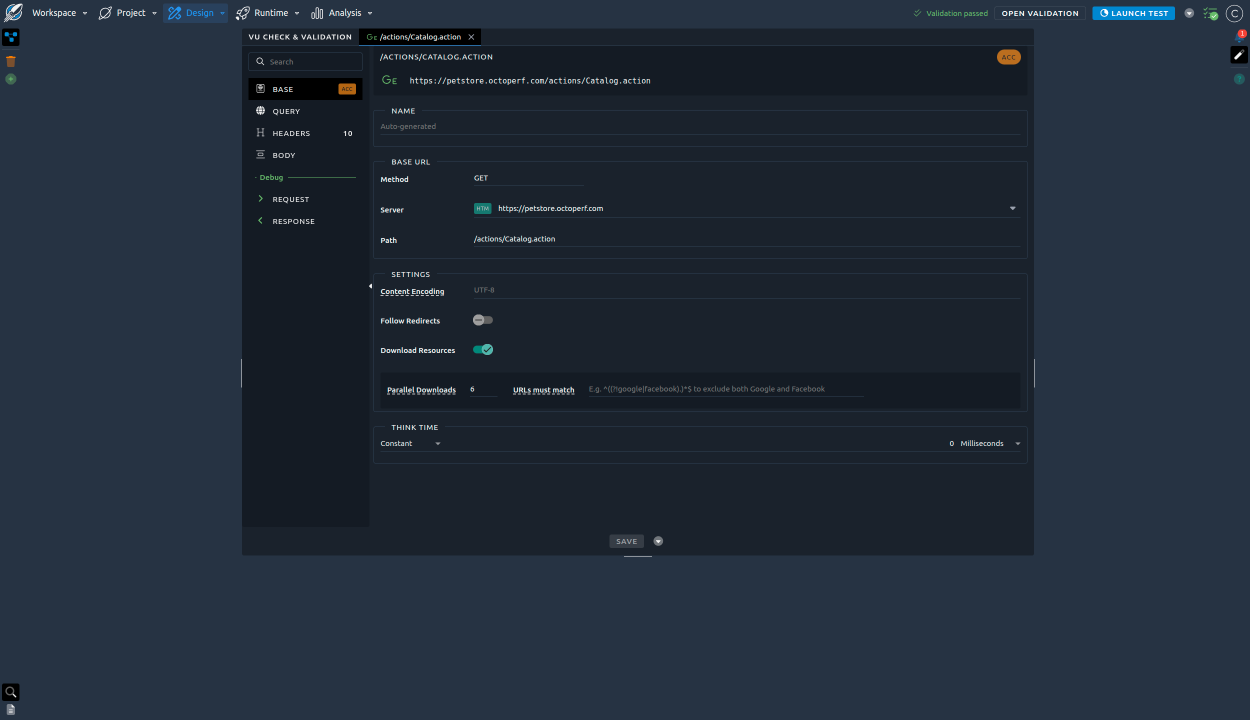
Task: Toggle the Download Resources switch
Action: click(x=483, y=350)
